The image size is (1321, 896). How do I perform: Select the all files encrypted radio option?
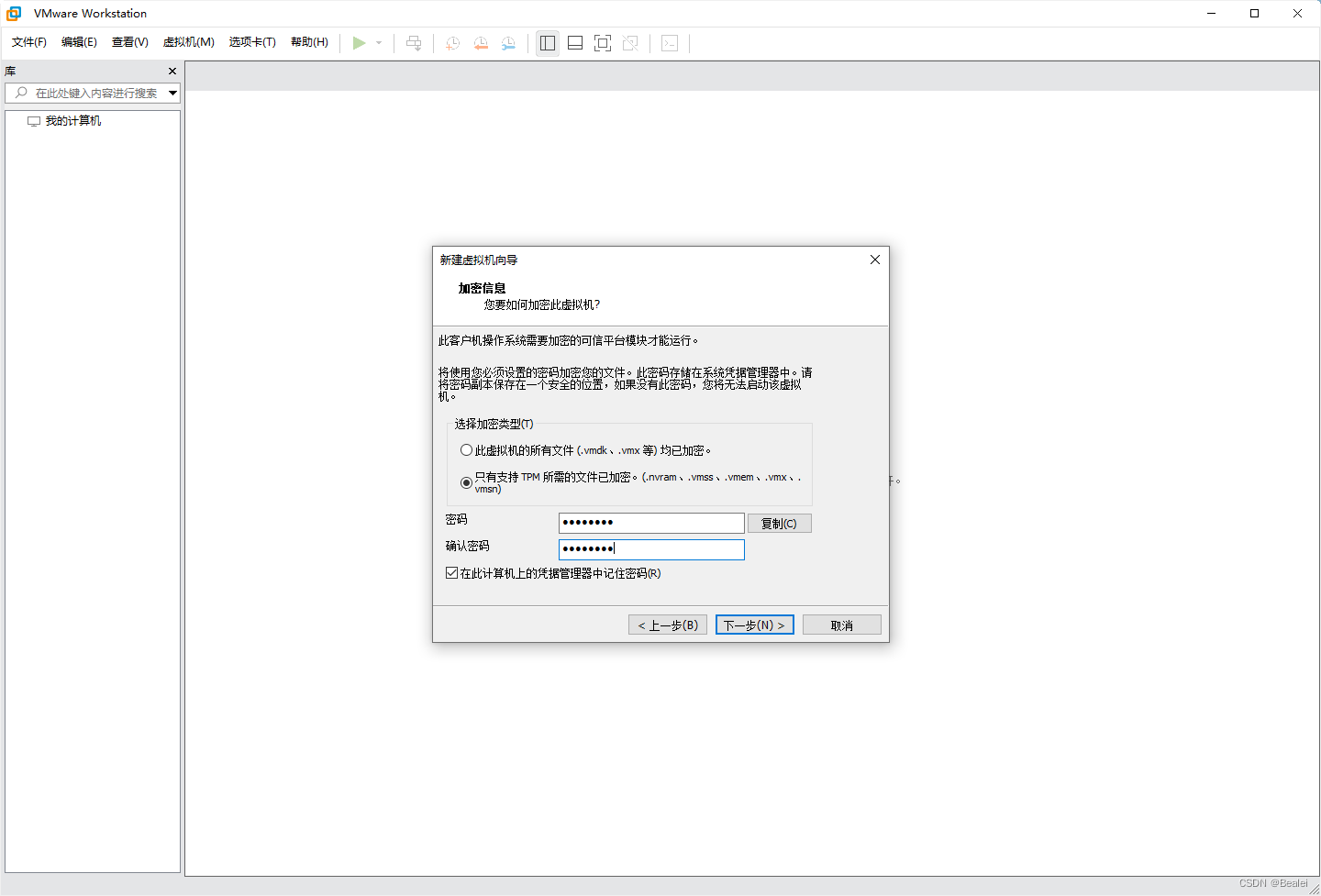[x=466, y=450]
